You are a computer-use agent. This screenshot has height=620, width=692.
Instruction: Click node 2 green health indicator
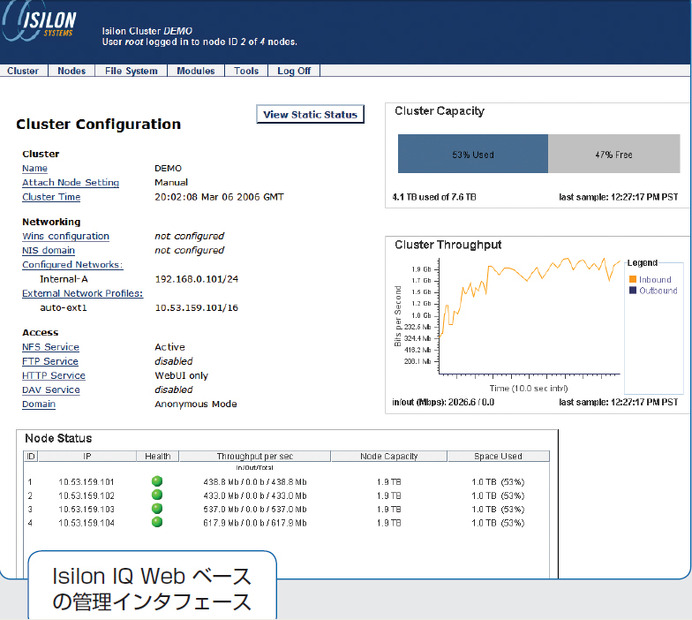[x=157, y=495]
